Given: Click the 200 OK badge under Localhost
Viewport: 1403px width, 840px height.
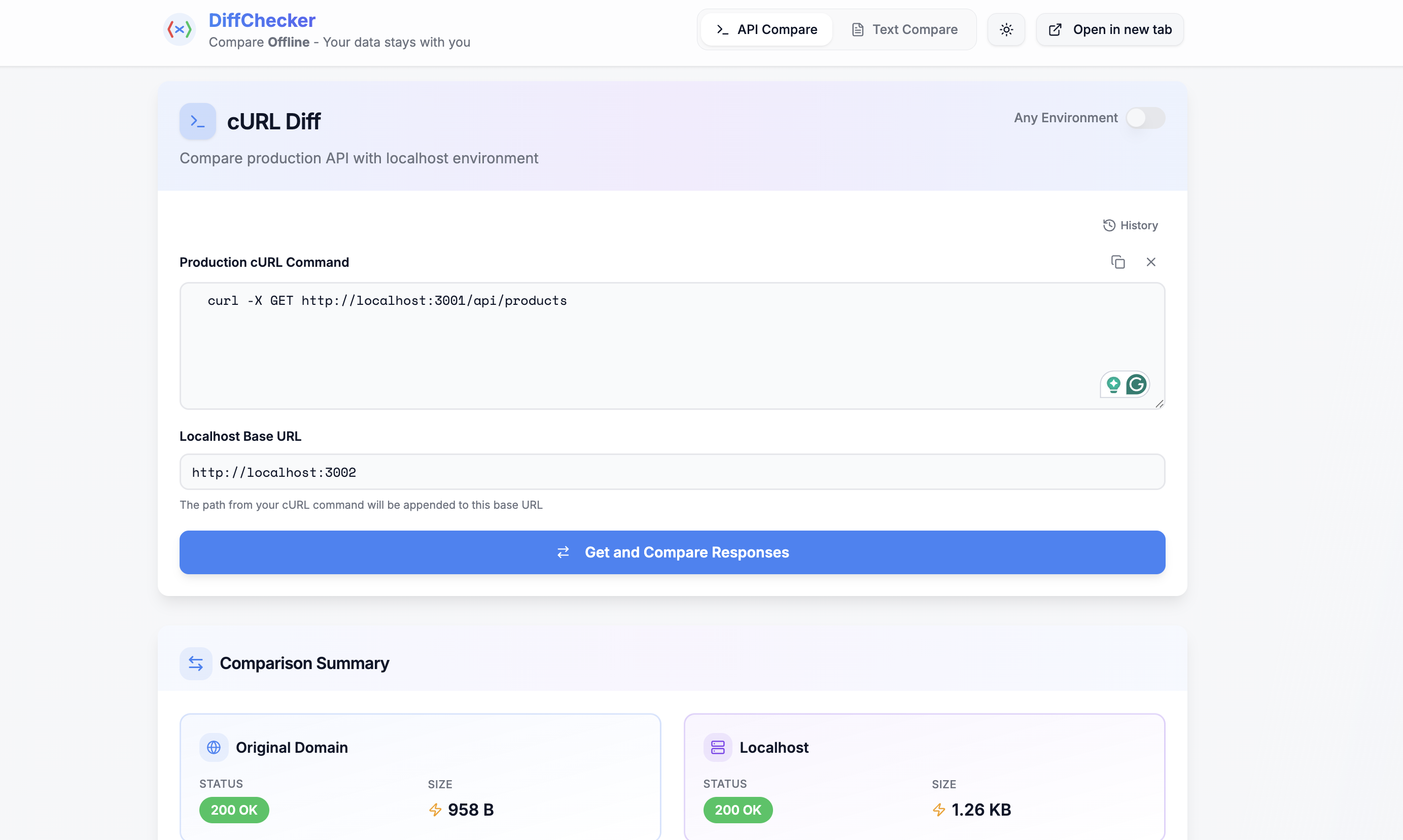Looking at the screenshot, I should point(738,810).
